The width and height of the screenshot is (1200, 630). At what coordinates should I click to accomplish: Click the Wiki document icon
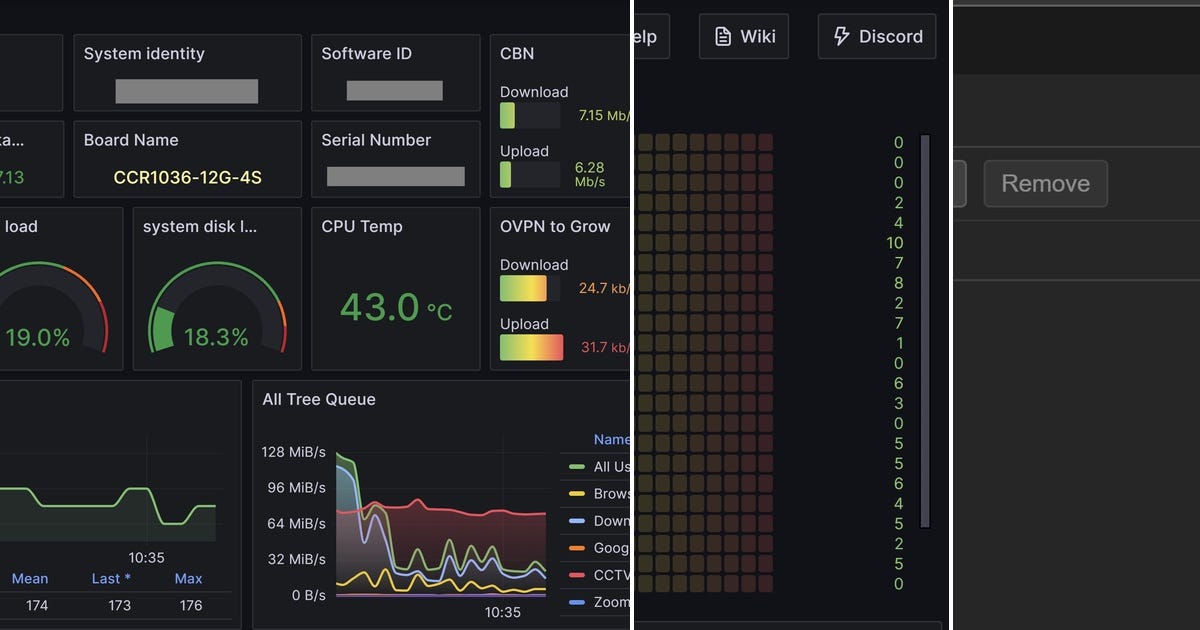723,36
